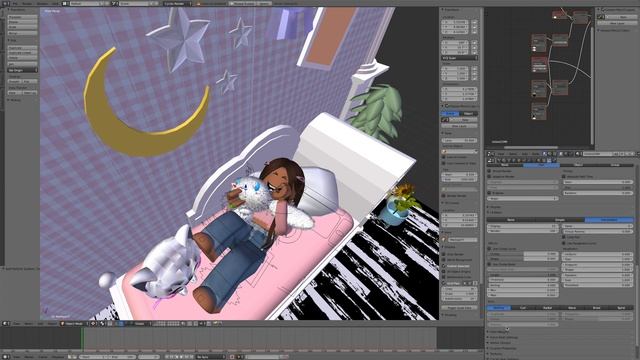Click the screen layout browse icon beside Default

tap(65, 3)
